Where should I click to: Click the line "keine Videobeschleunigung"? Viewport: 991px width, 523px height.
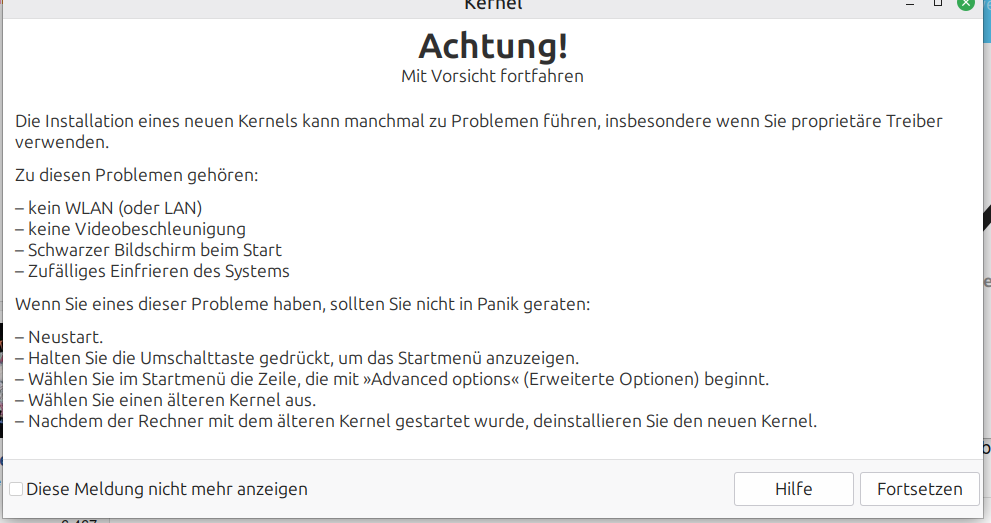(x=130, y=229)
